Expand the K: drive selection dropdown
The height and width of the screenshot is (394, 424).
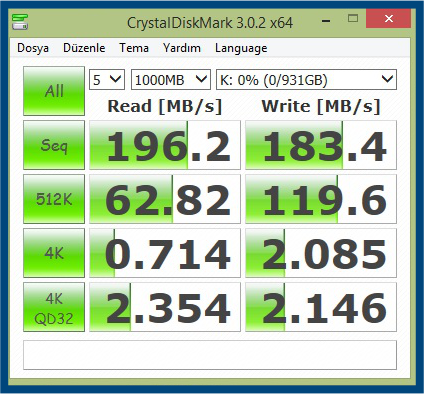click(x=306, y=80)
